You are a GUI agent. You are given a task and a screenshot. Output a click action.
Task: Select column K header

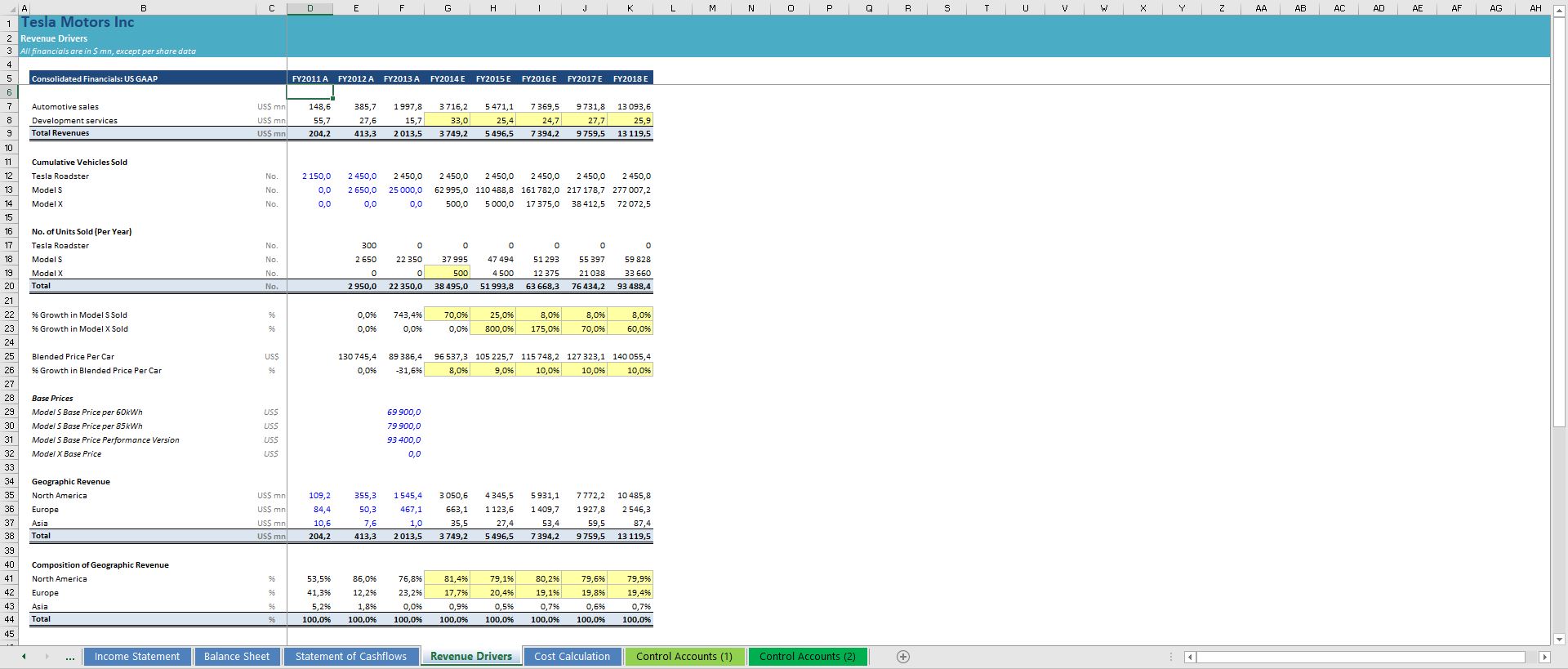pos(630,8)
